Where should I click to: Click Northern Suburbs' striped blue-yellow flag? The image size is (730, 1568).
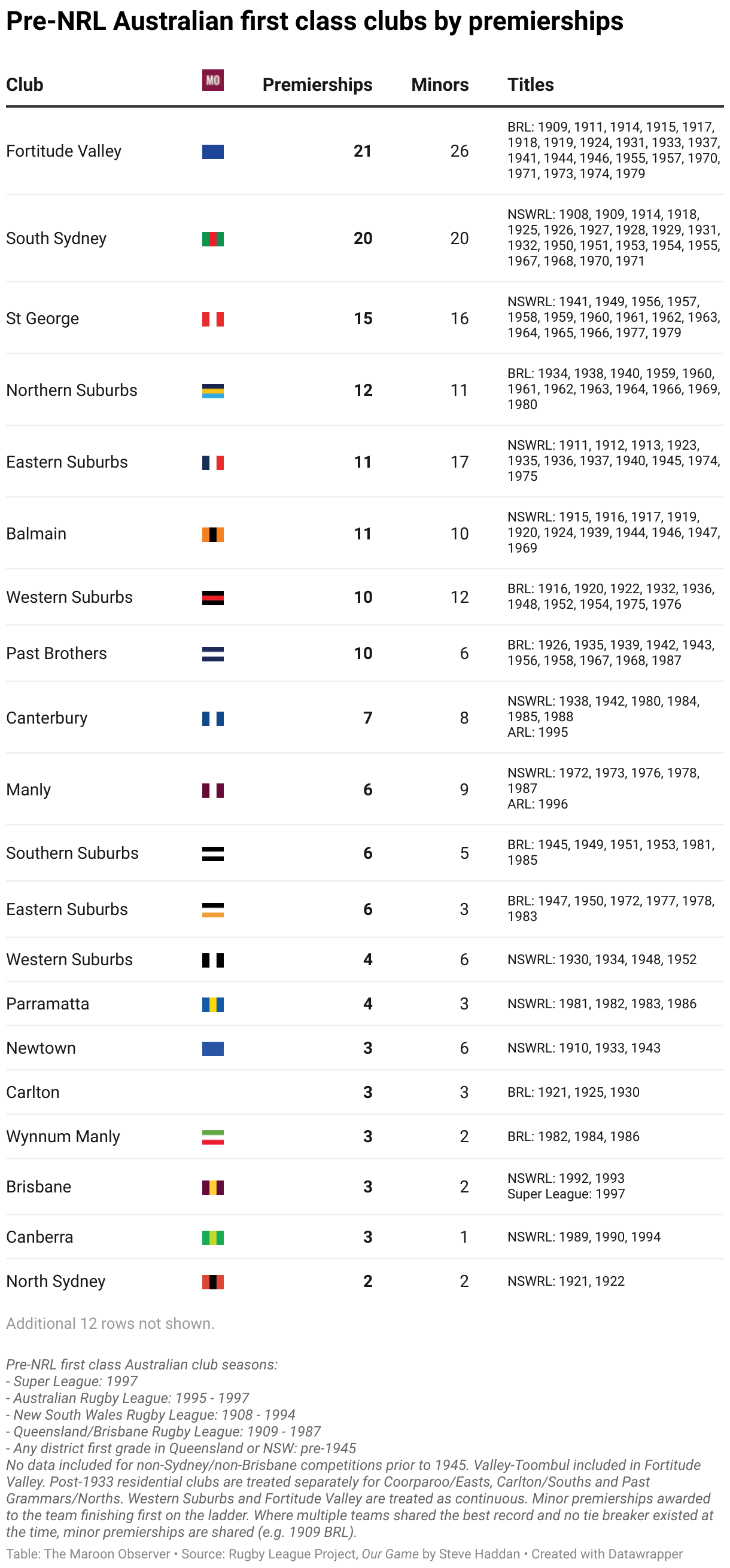pos(212,391)
